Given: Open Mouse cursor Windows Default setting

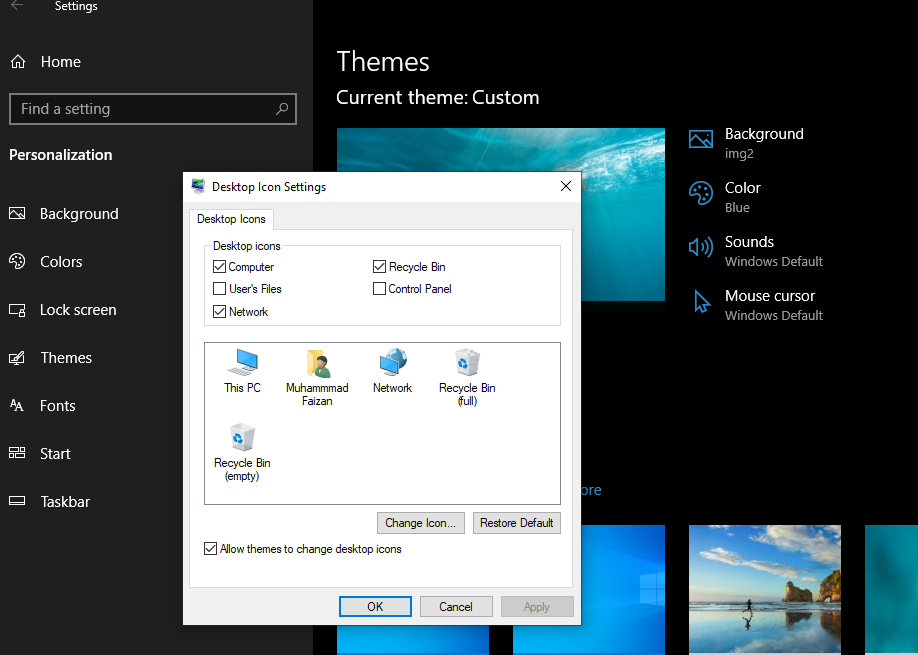Looking at the screenshot, I should [x=758, y=304].
